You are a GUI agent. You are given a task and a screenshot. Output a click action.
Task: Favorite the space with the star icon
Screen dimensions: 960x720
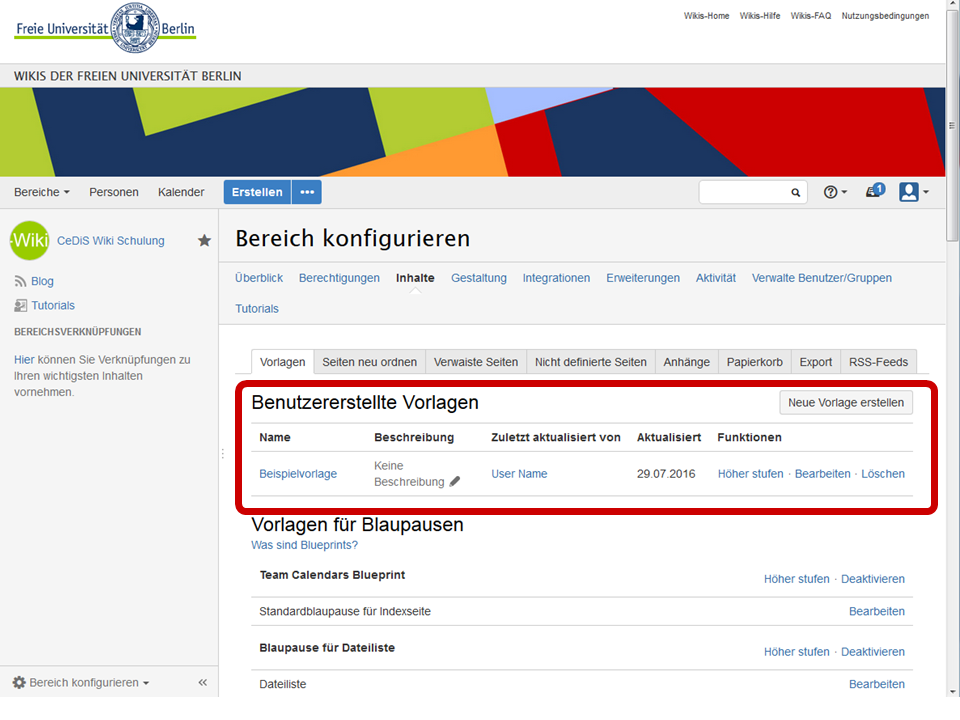pyautogui.click(x=204, y=241)
